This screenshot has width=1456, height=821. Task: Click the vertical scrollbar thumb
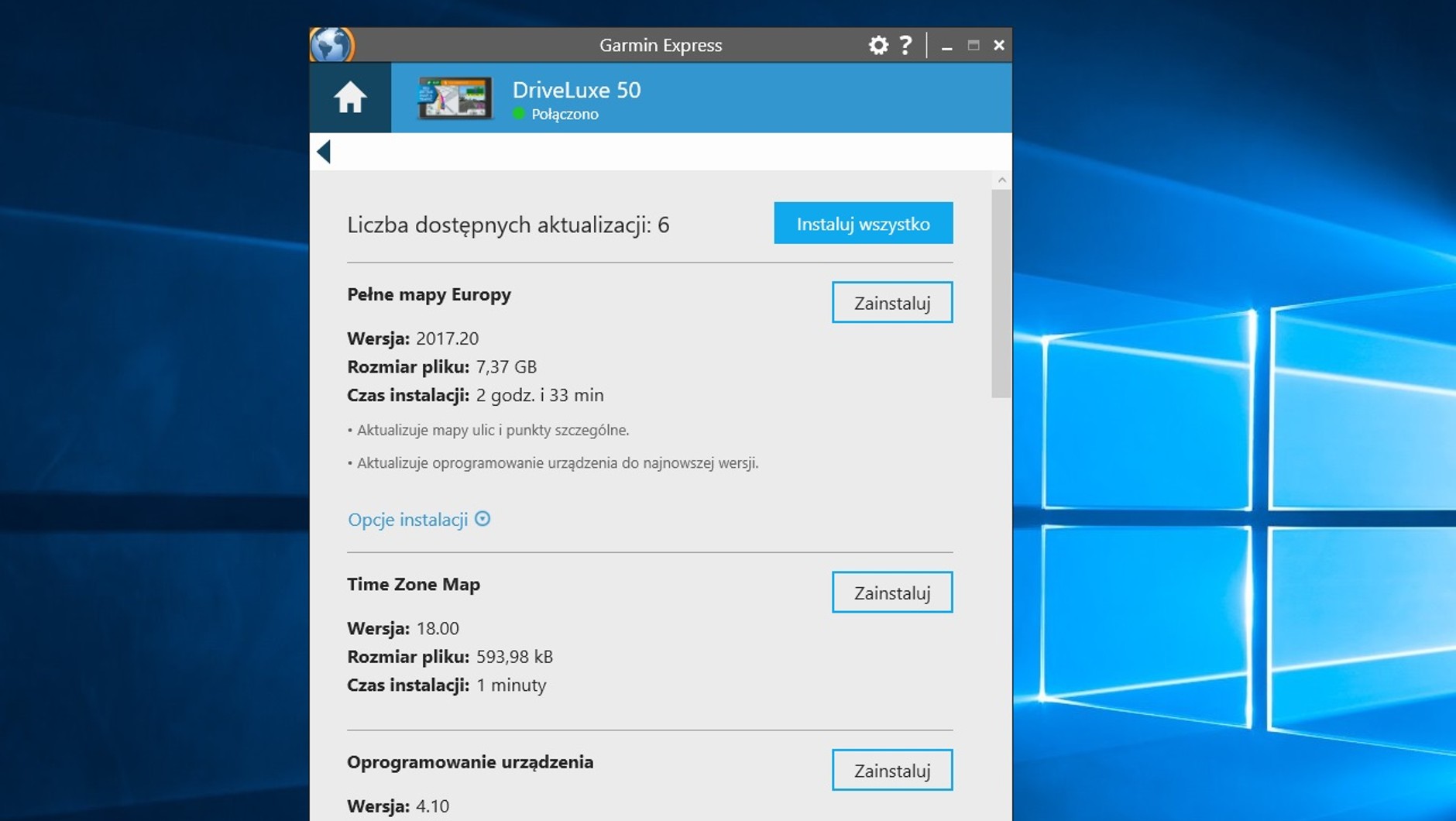1001,294
